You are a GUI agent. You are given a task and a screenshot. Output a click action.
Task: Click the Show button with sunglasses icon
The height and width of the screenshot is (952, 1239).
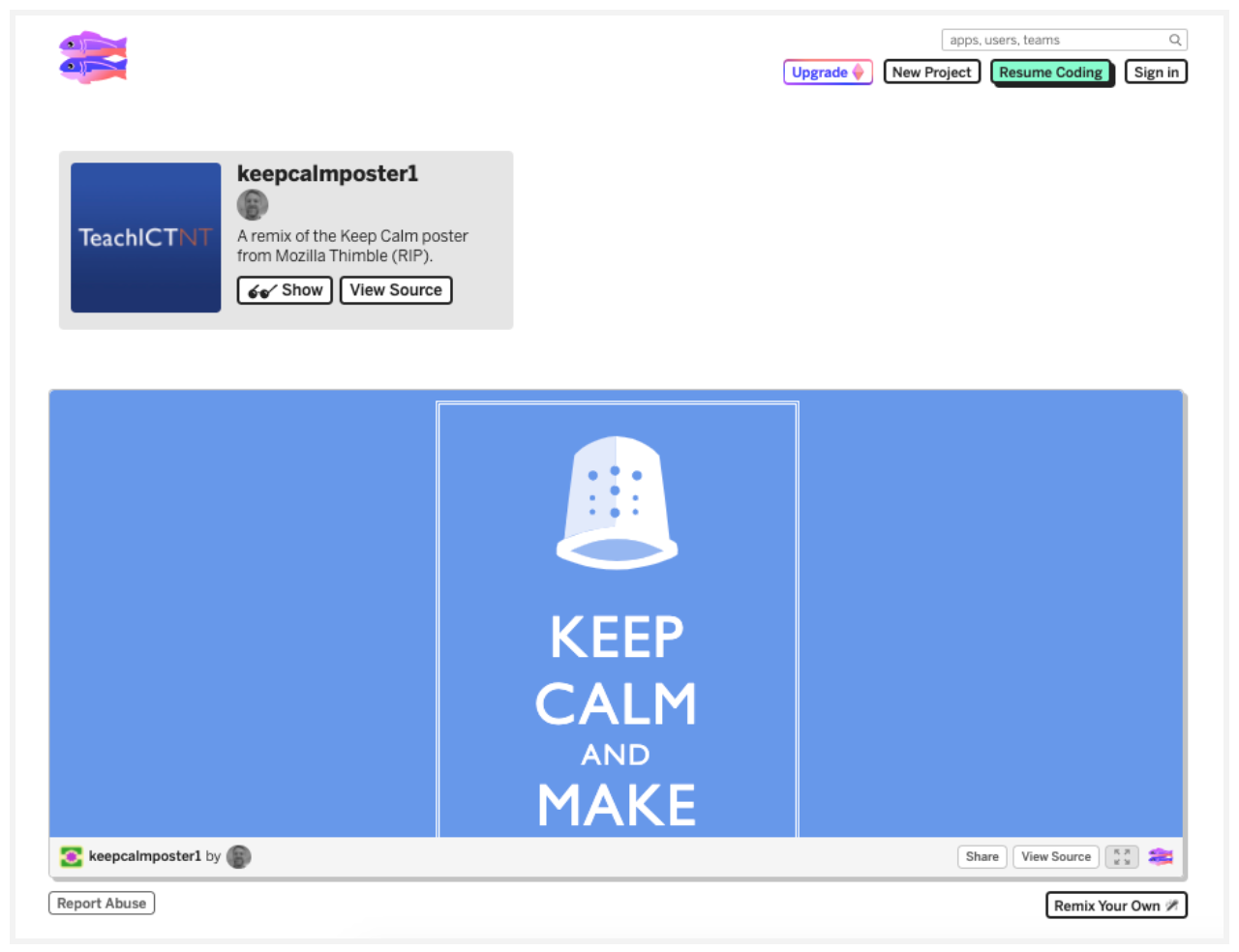[285, 290]
